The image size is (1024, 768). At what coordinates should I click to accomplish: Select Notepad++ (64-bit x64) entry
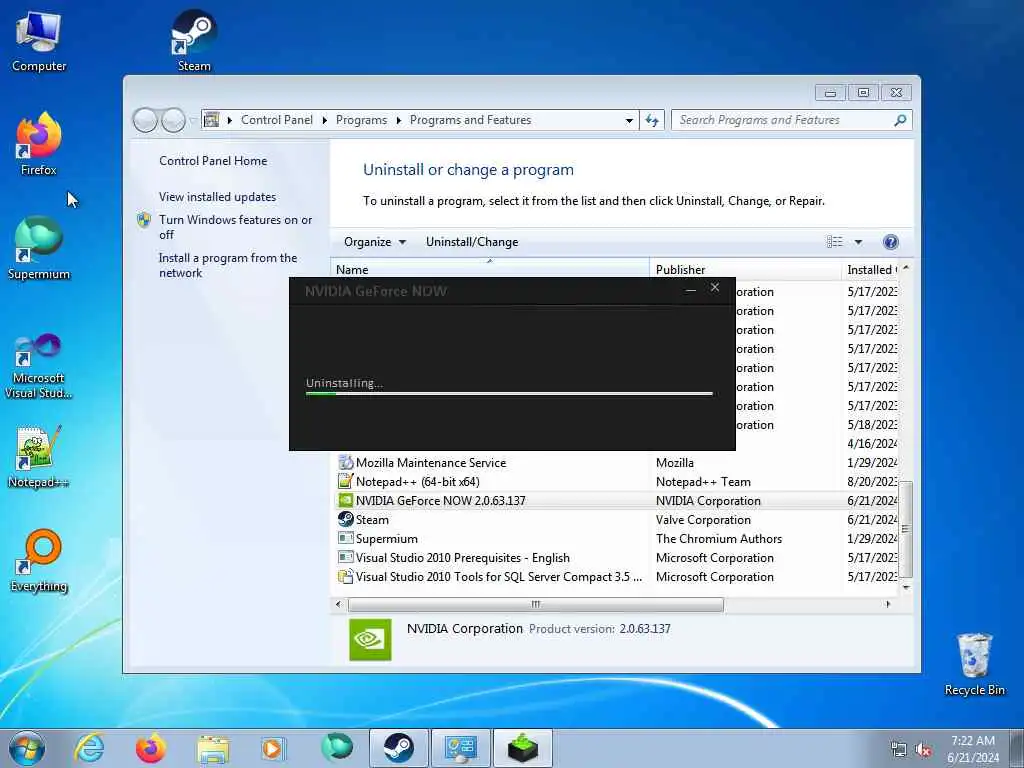(616, 481)
